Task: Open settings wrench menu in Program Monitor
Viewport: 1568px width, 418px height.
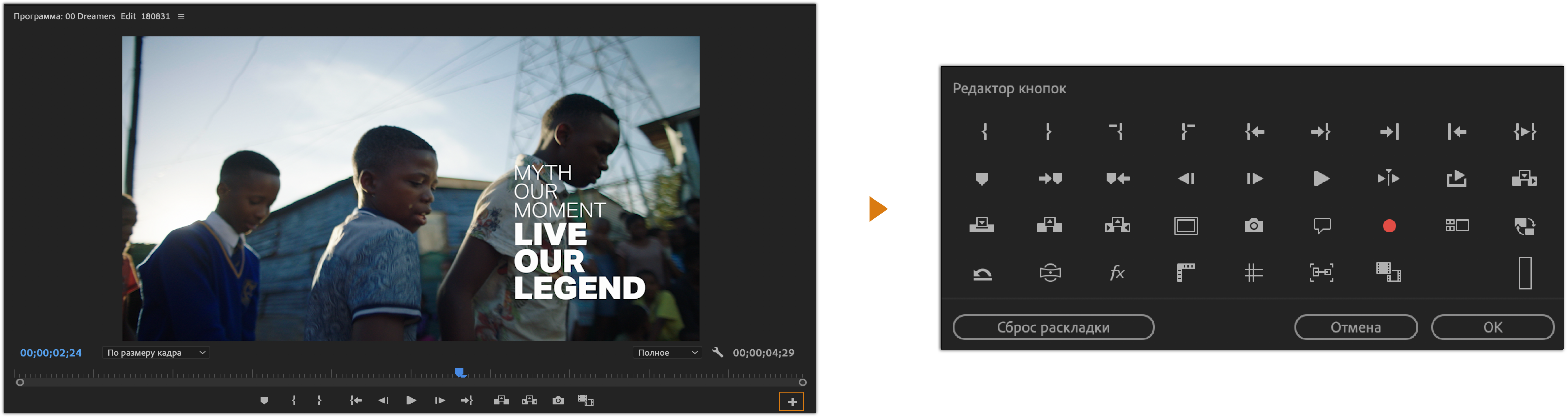Action: [718, 352]
